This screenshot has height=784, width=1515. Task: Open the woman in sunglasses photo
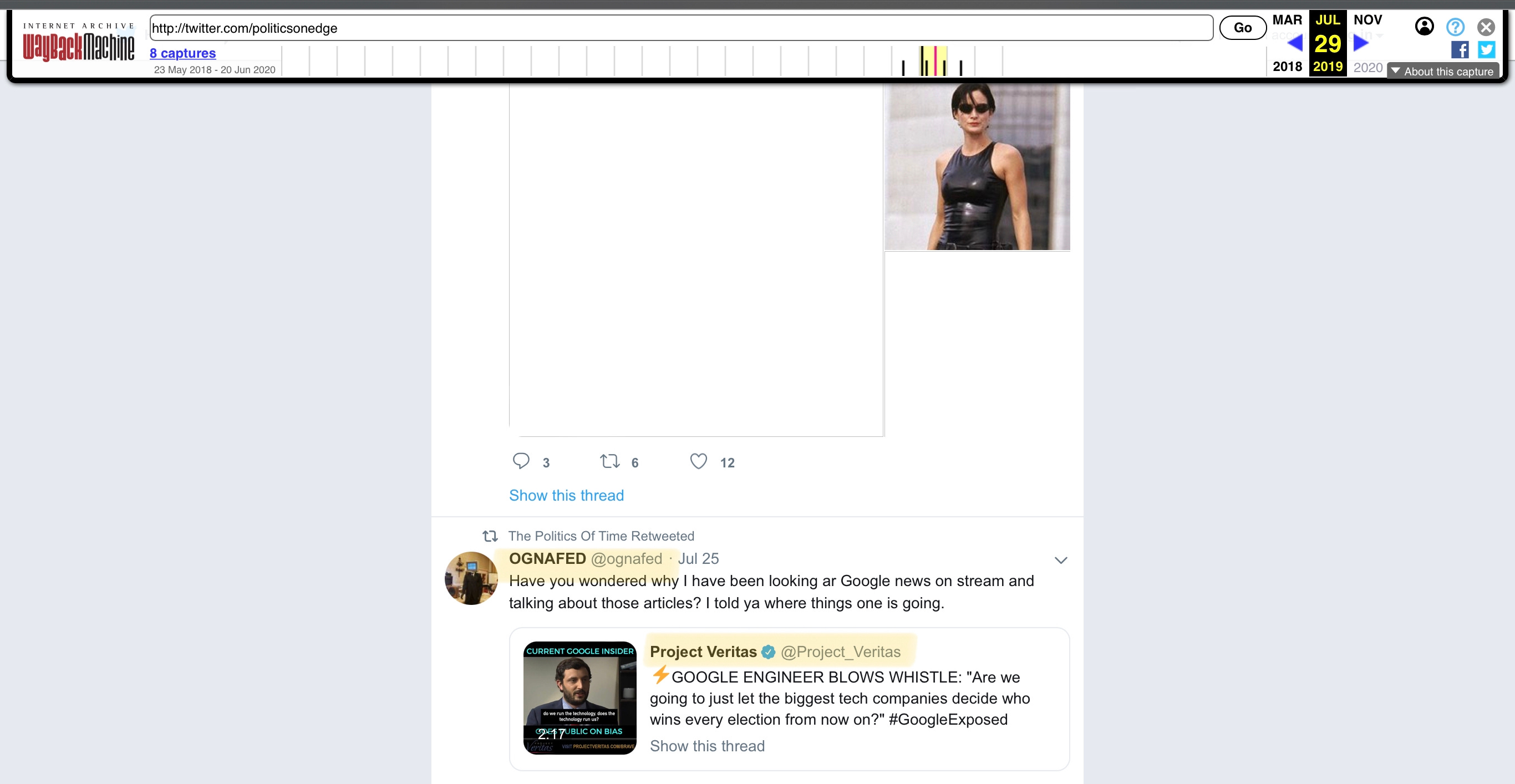coord(977,167)
